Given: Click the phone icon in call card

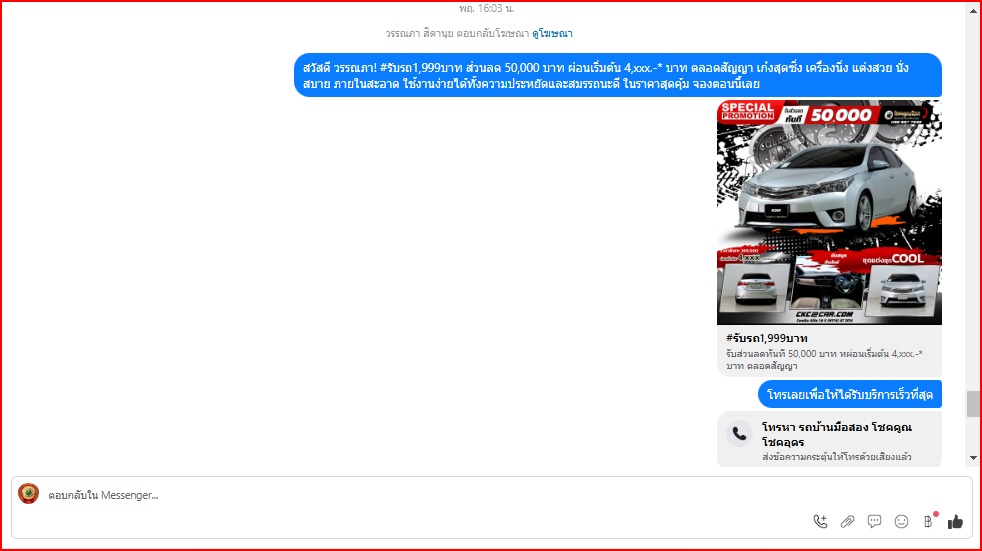Looking at the screenshot, I should (x=740, y=433).
